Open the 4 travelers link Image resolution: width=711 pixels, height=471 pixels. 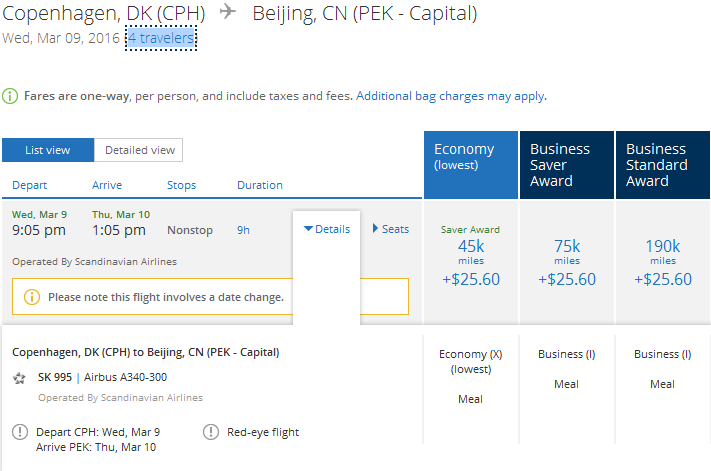pyautogui.click(x=160, y=38)
